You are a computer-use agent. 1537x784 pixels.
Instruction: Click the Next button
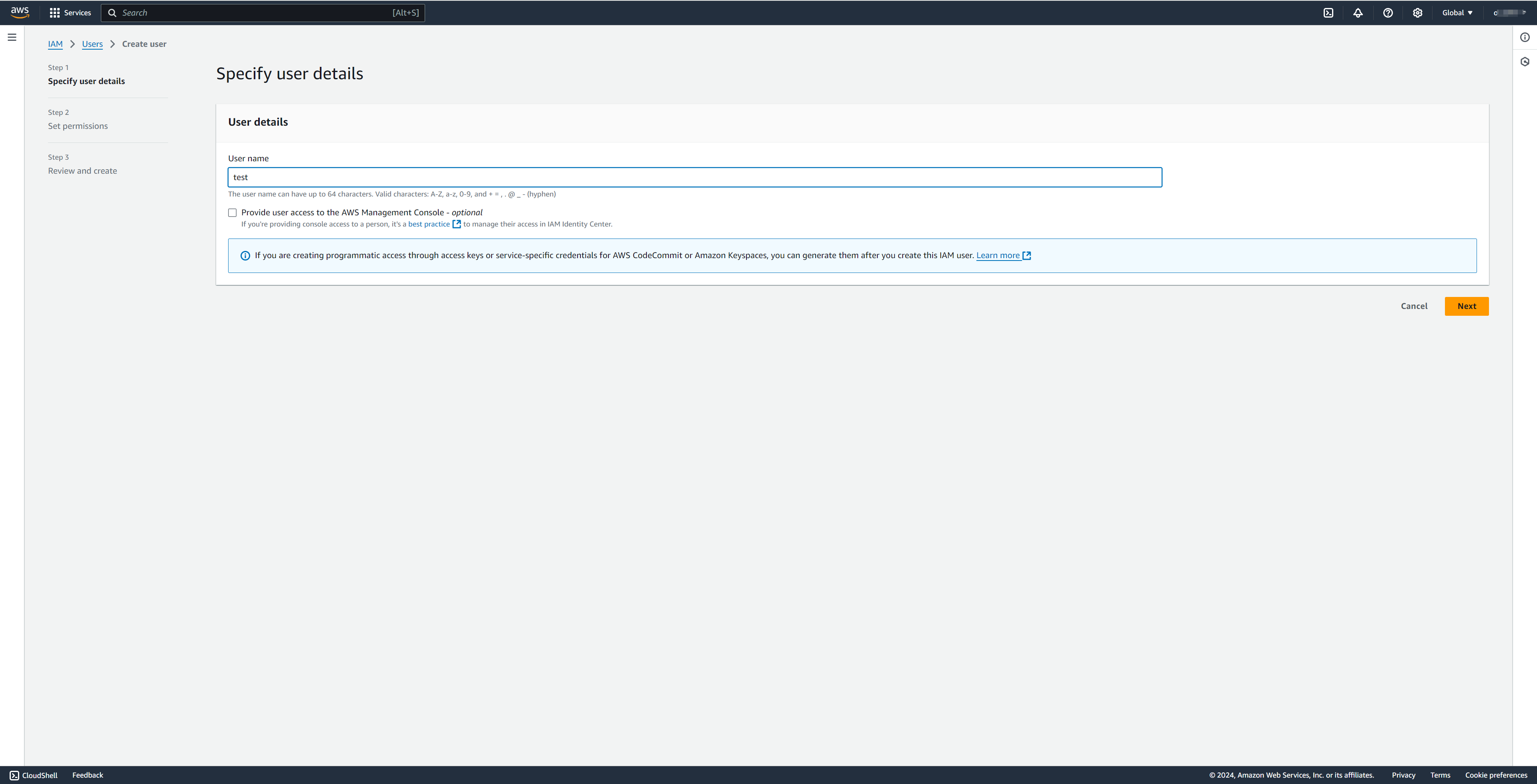tap(1466, 306)
